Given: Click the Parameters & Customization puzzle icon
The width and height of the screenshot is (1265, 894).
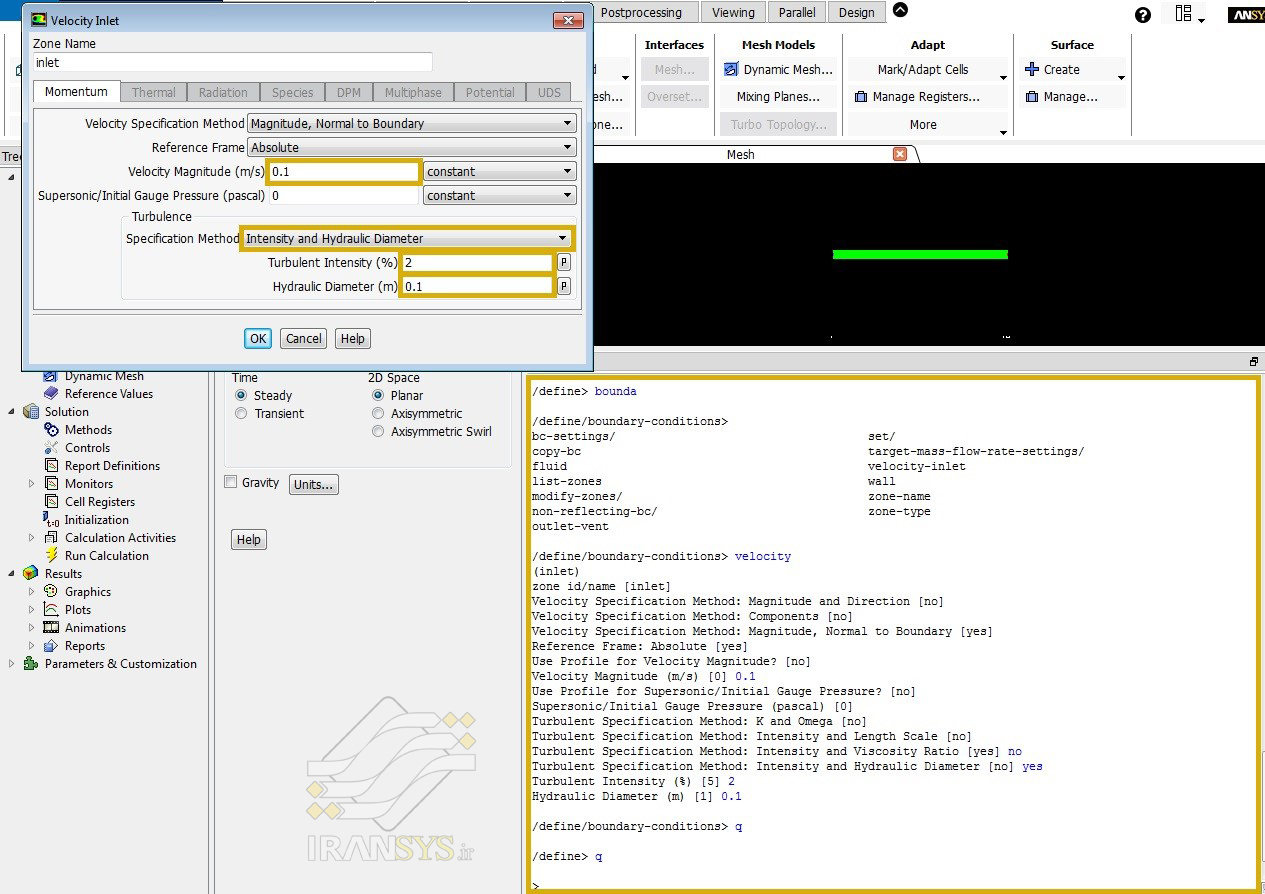Looking at the screenshot, I should (30, 664).
